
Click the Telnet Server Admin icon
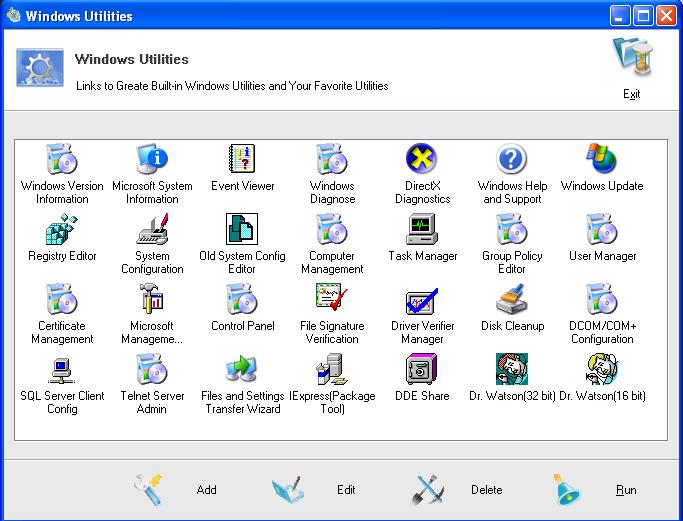[x=152, y=369]
